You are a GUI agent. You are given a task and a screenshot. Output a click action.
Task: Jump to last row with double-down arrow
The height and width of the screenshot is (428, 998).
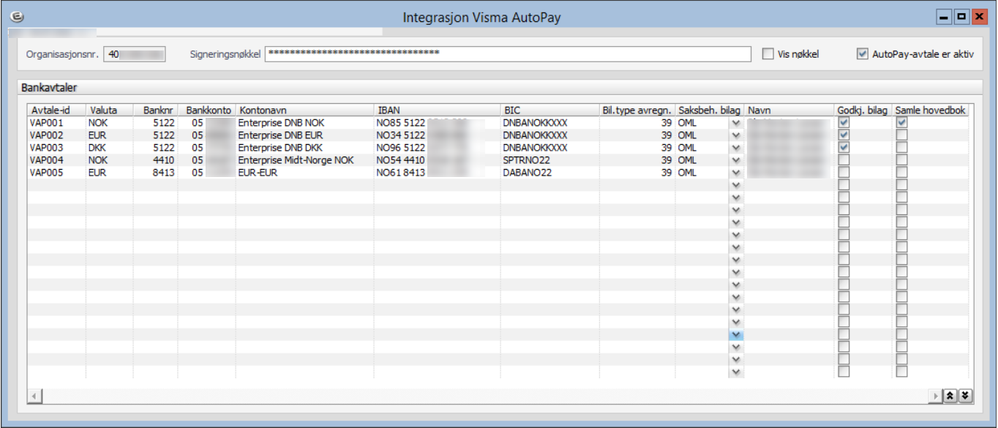966,396
